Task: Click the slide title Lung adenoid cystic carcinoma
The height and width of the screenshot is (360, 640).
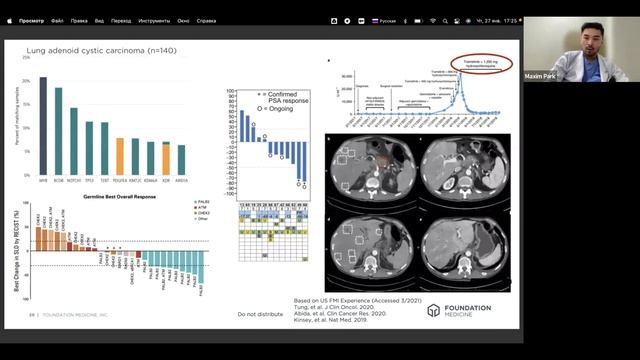Action: point(102,51)
